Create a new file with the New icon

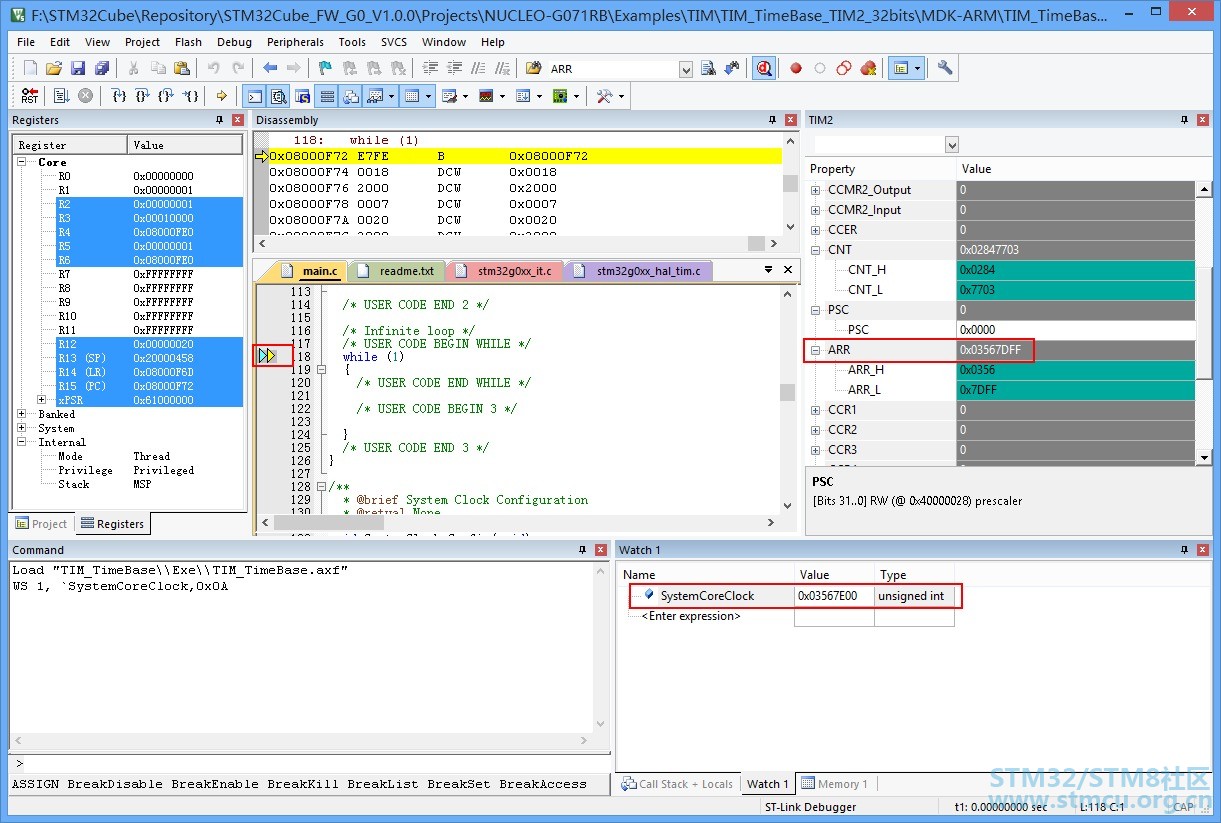click(30, 68)
